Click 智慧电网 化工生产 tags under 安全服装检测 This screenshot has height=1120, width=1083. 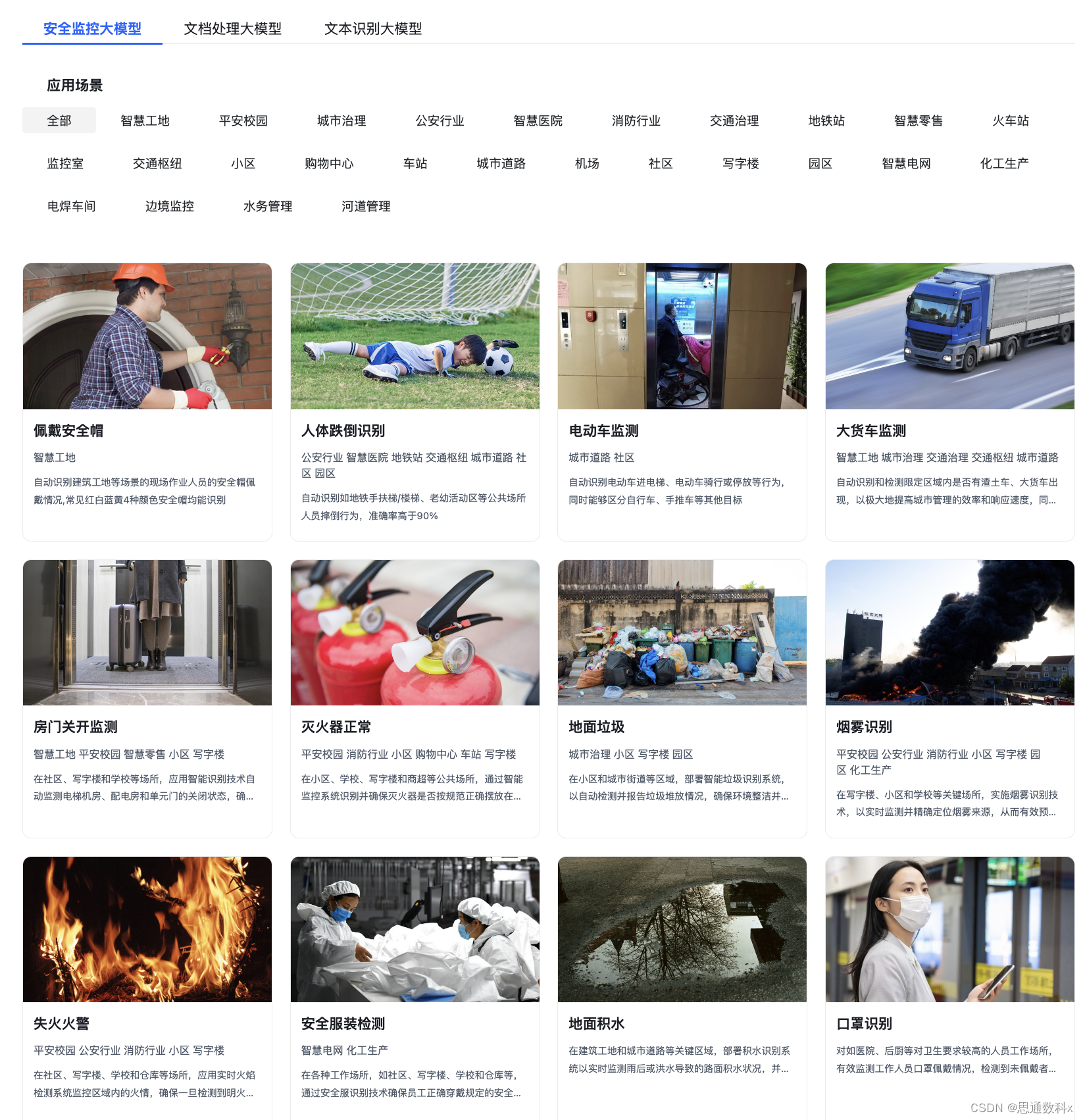coord(345,1050)
